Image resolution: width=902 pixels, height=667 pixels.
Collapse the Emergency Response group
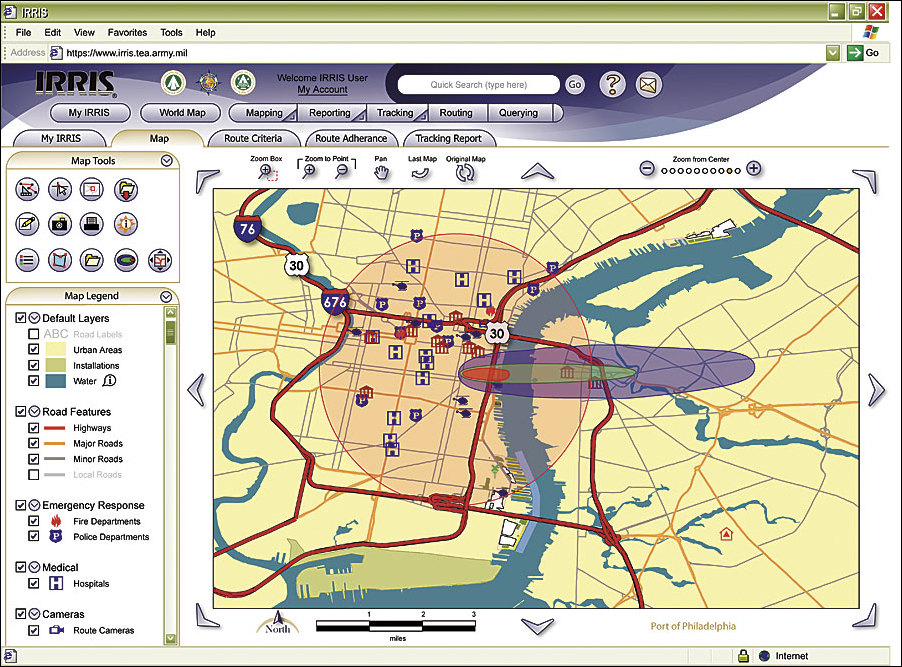pyautogui.click(x=35, y=505)
